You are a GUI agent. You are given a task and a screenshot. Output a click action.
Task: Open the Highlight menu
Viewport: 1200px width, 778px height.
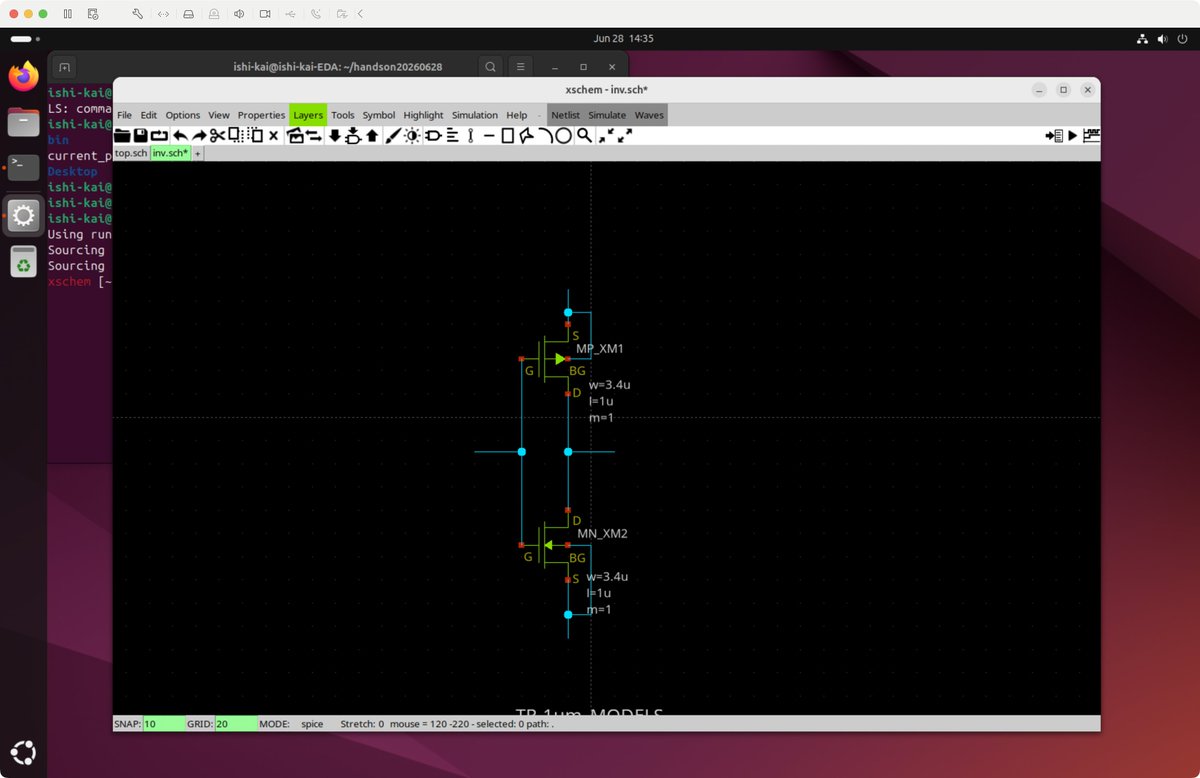(x=424, y=115)
